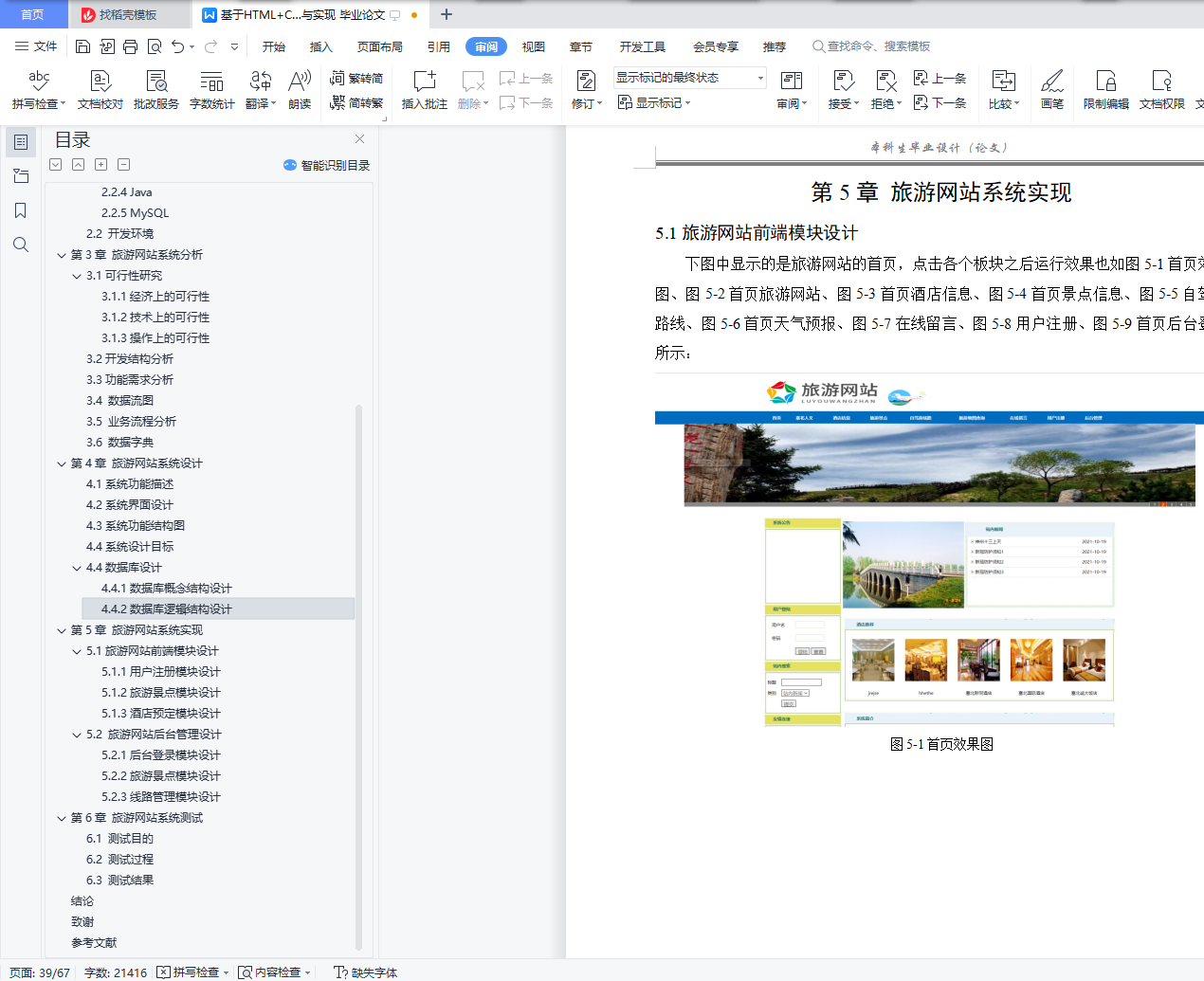Open the outline panel sidebar icon
The image size is (1204, 981).
21,142
